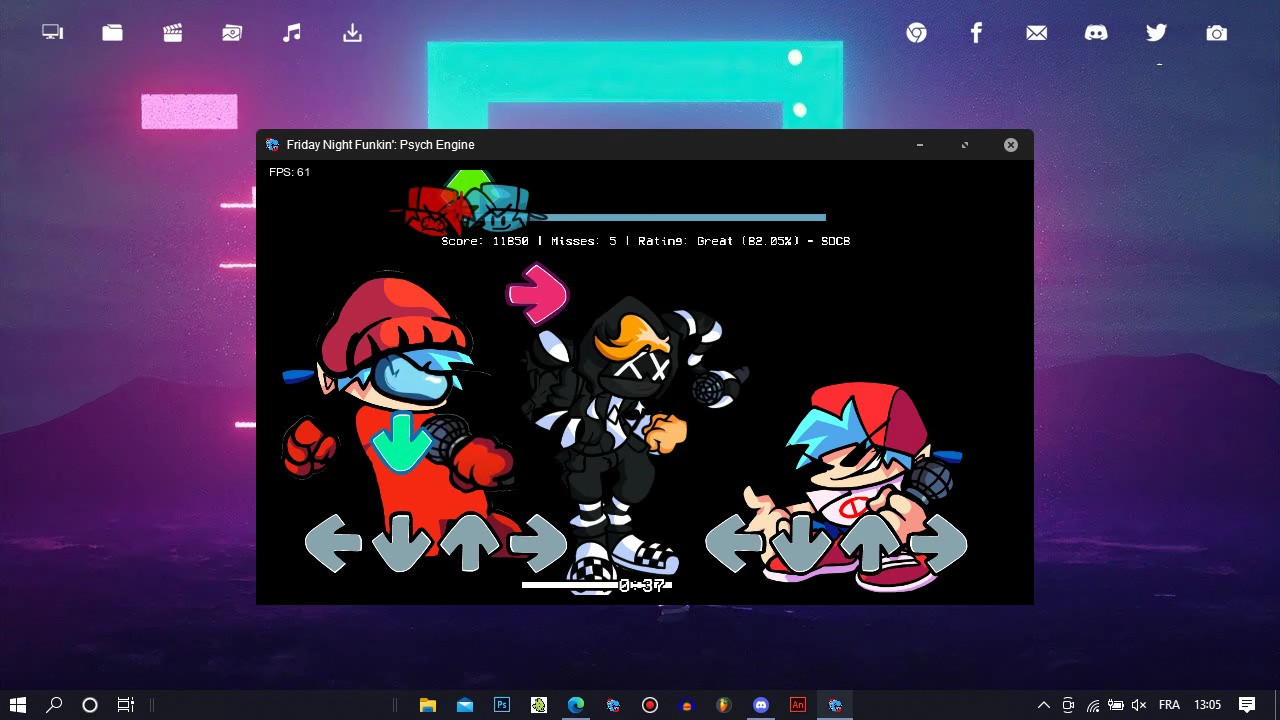
Task: Click the FNF window's taskbar icon
Action: [x=835, y=705]
